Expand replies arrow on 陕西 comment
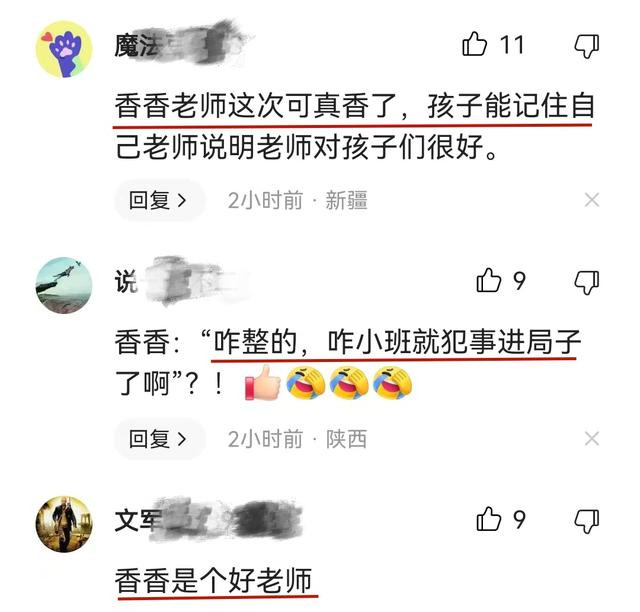This screenshot has height=612, width=640. [x=182, y=439]
